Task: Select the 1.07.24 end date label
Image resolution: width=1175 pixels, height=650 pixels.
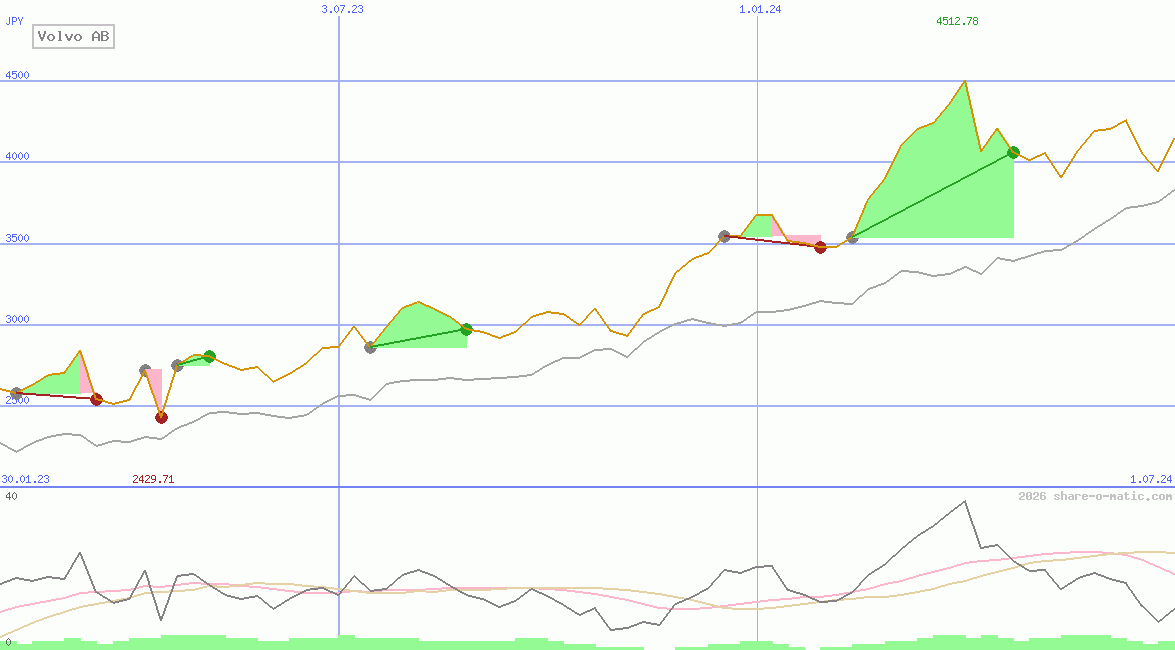Action: (x=1150, y=479)
